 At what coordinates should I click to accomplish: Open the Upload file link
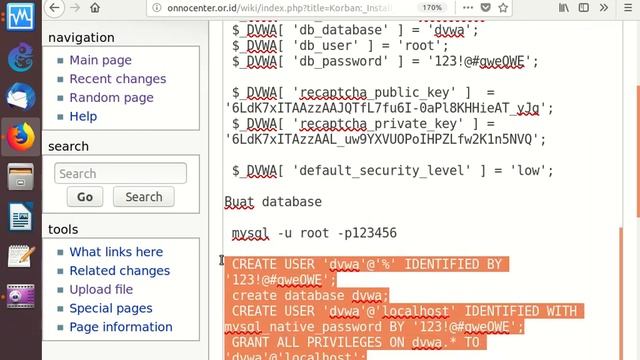tap(101, 289)
